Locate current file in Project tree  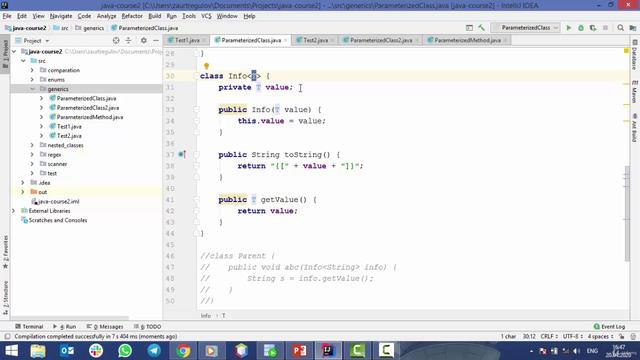click(x=116, y=40)
